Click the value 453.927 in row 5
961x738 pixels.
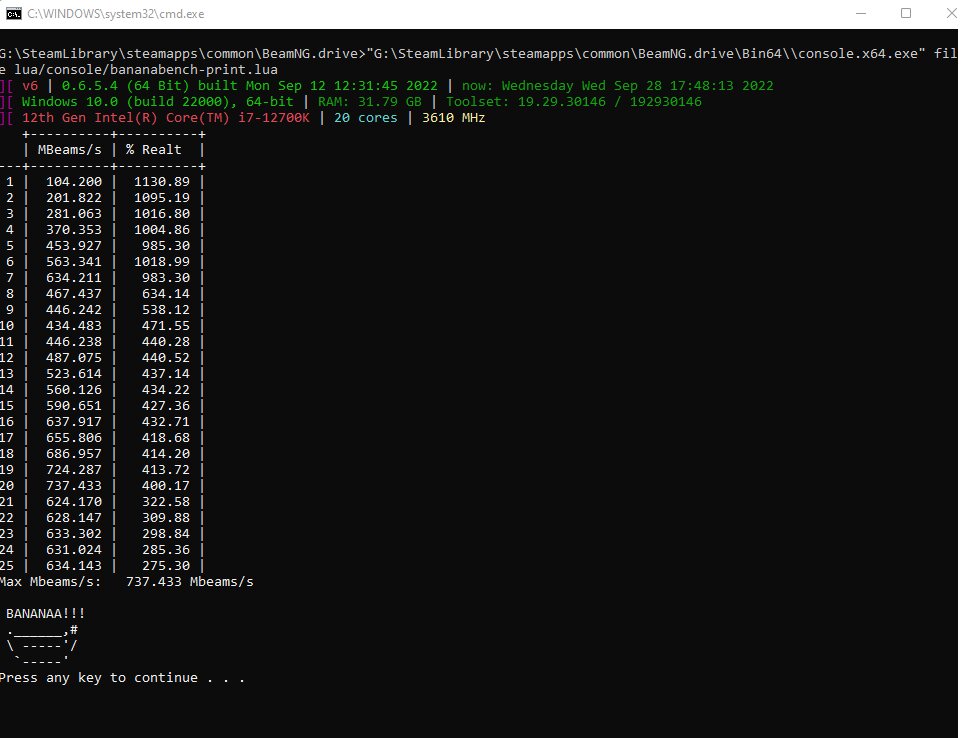[x=74, y=245]
